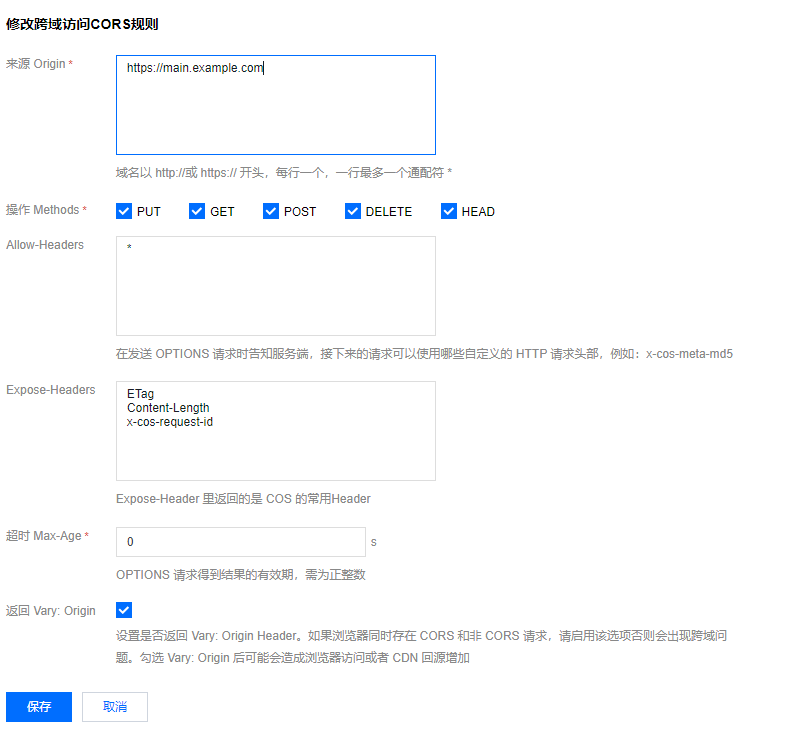Click the x-cos-request-id line
Viewport: 795px width, 732px height.
point(170,422)
